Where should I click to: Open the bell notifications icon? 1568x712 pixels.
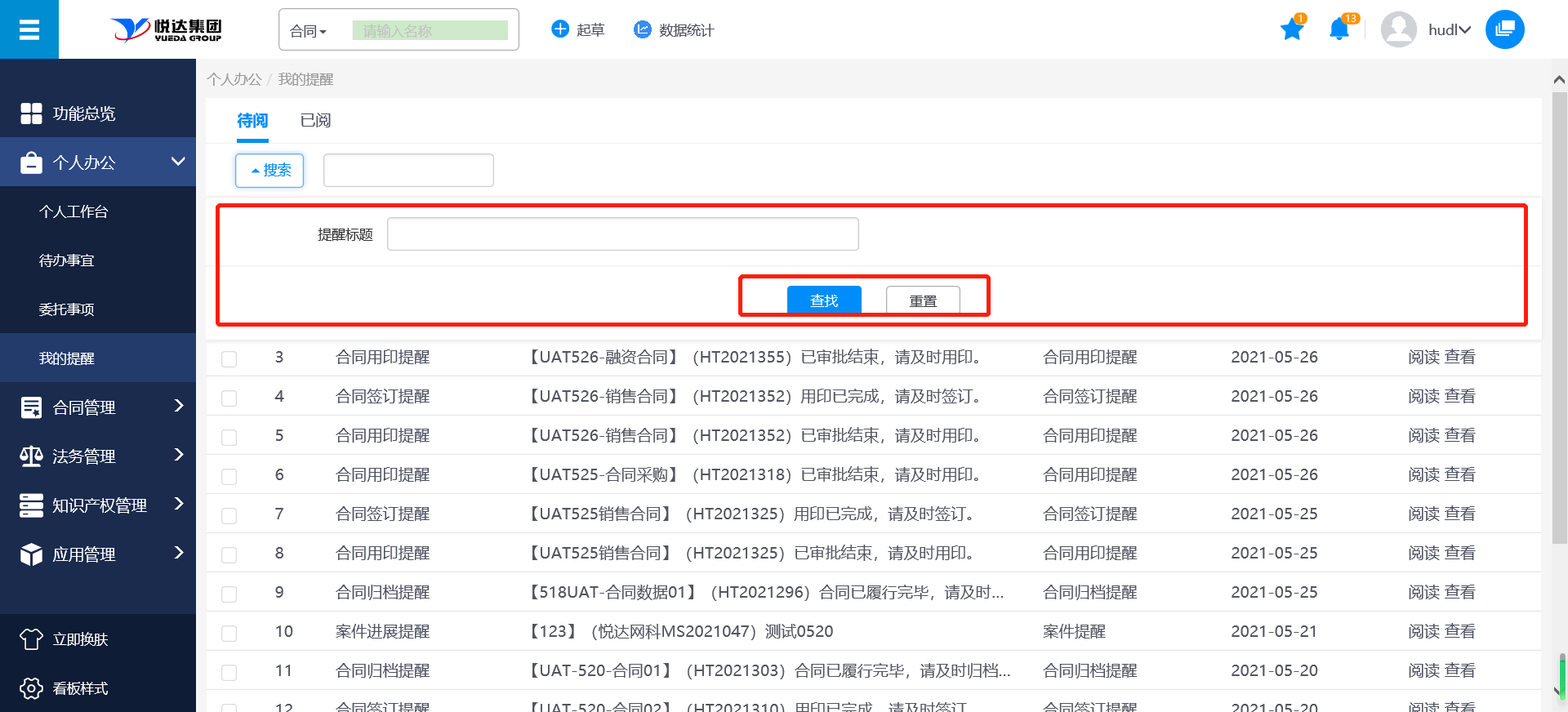[x=1339, y=30]
